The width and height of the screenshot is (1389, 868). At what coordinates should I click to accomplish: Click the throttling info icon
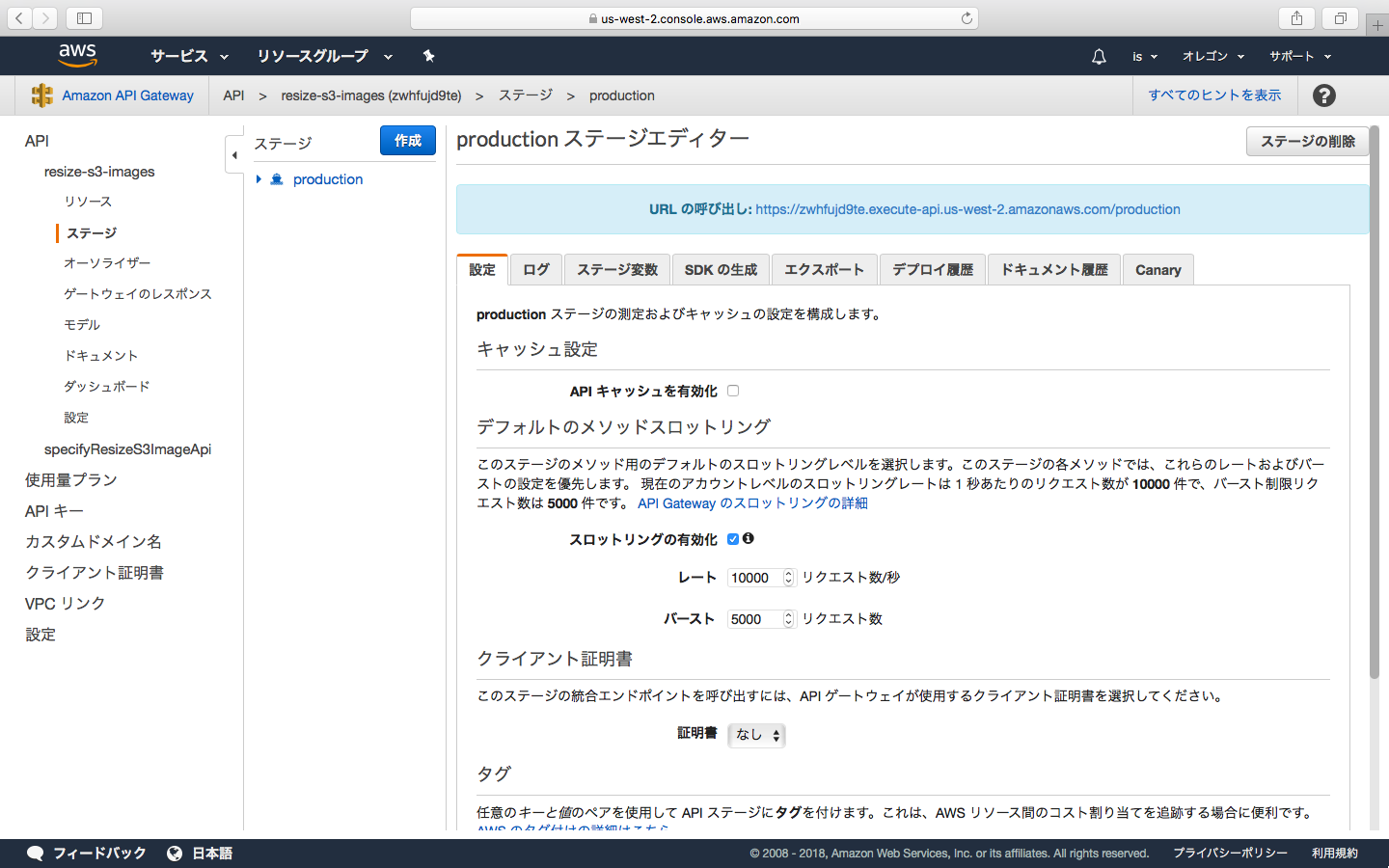[x=748, y=538]
